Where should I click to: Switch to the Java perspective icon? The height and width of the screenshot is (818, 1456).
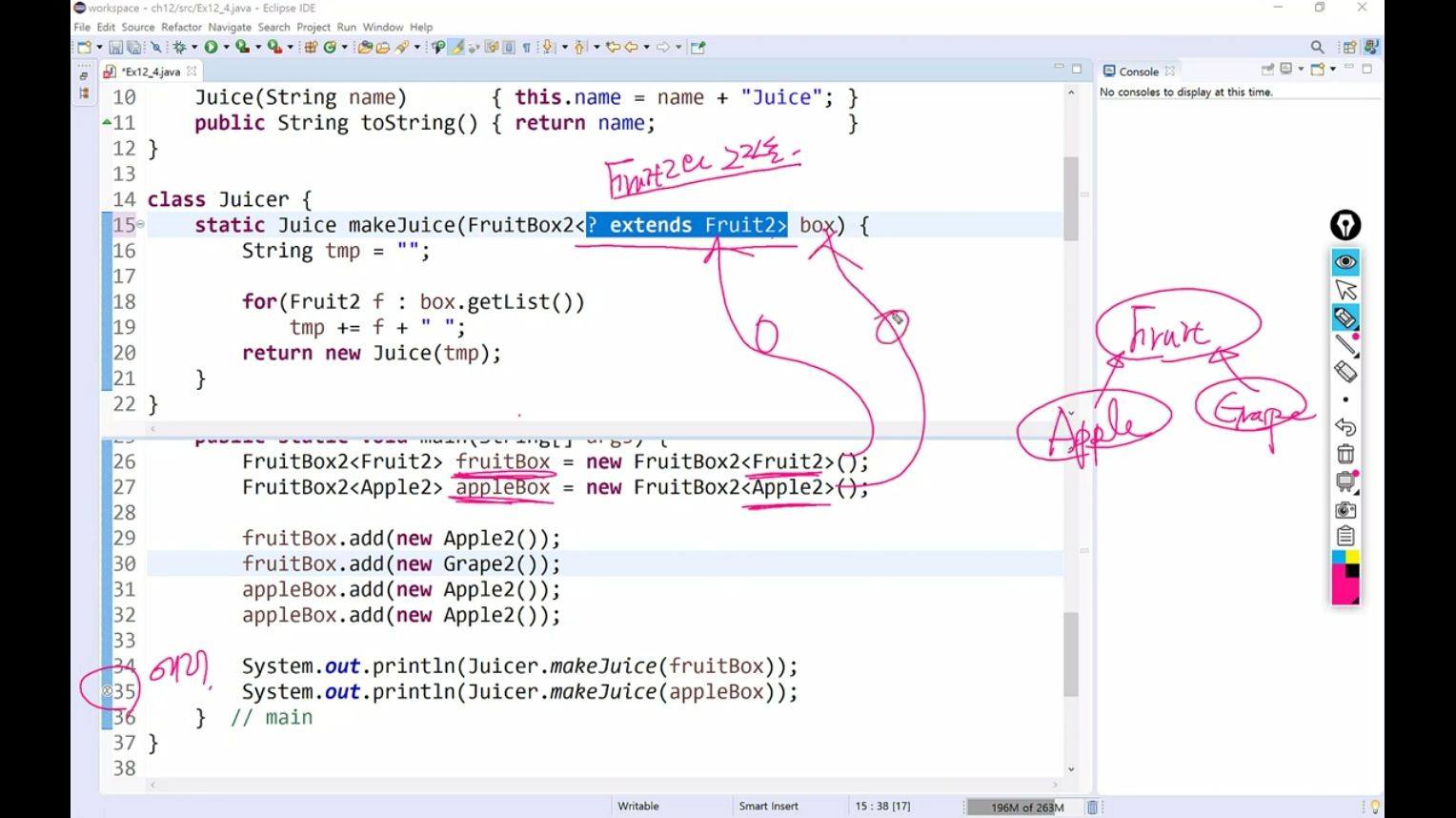tap(1371, 47)
